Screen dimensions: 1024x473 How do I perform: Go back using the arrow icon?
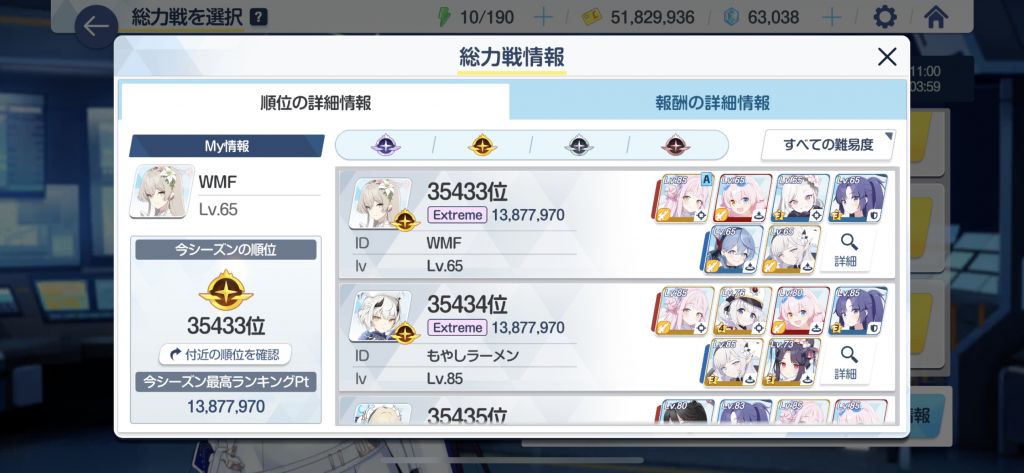click(x=96, y=26)
